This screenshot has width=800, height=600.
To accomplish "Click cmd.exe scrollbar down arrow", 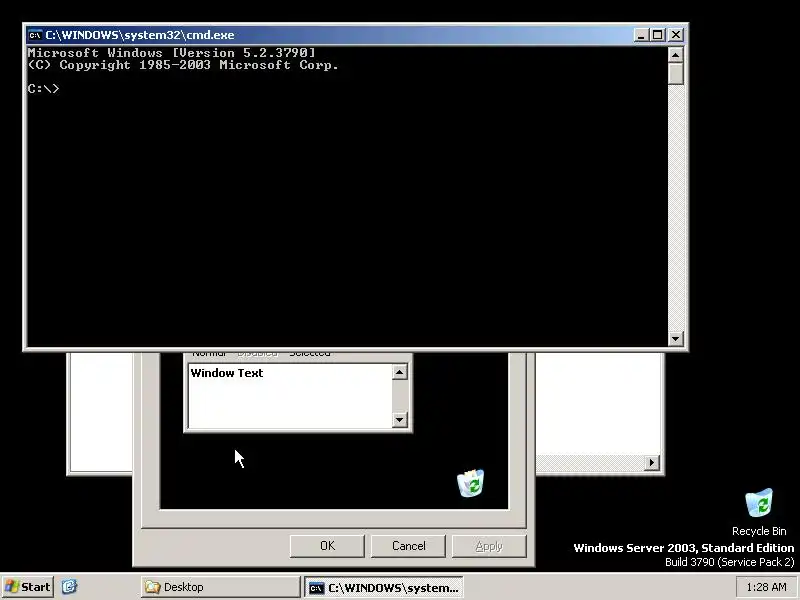I will pos(676,338).
